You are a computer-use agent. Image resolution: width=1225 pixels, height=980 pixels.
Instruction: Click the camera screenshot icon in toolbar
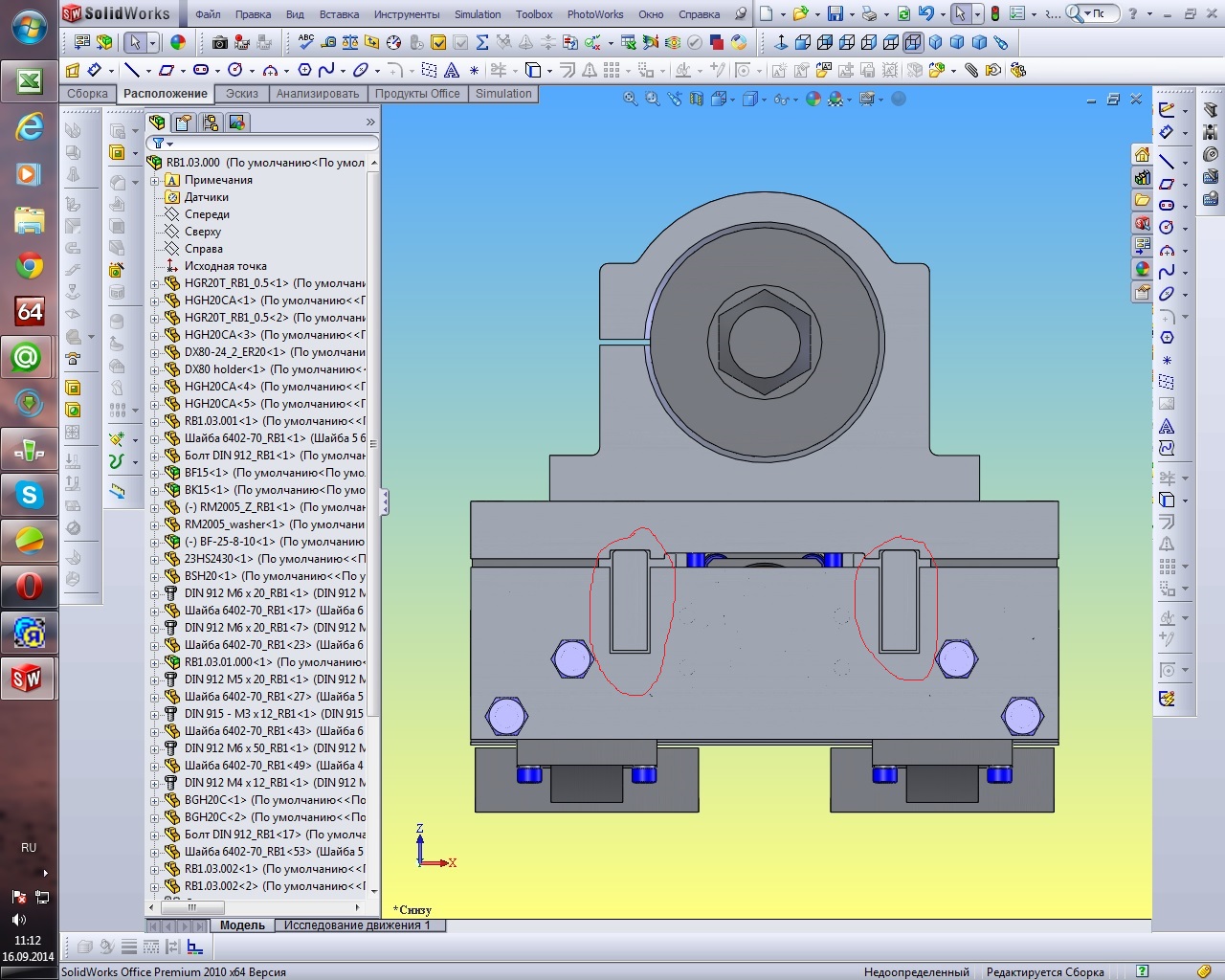[220, 42]
